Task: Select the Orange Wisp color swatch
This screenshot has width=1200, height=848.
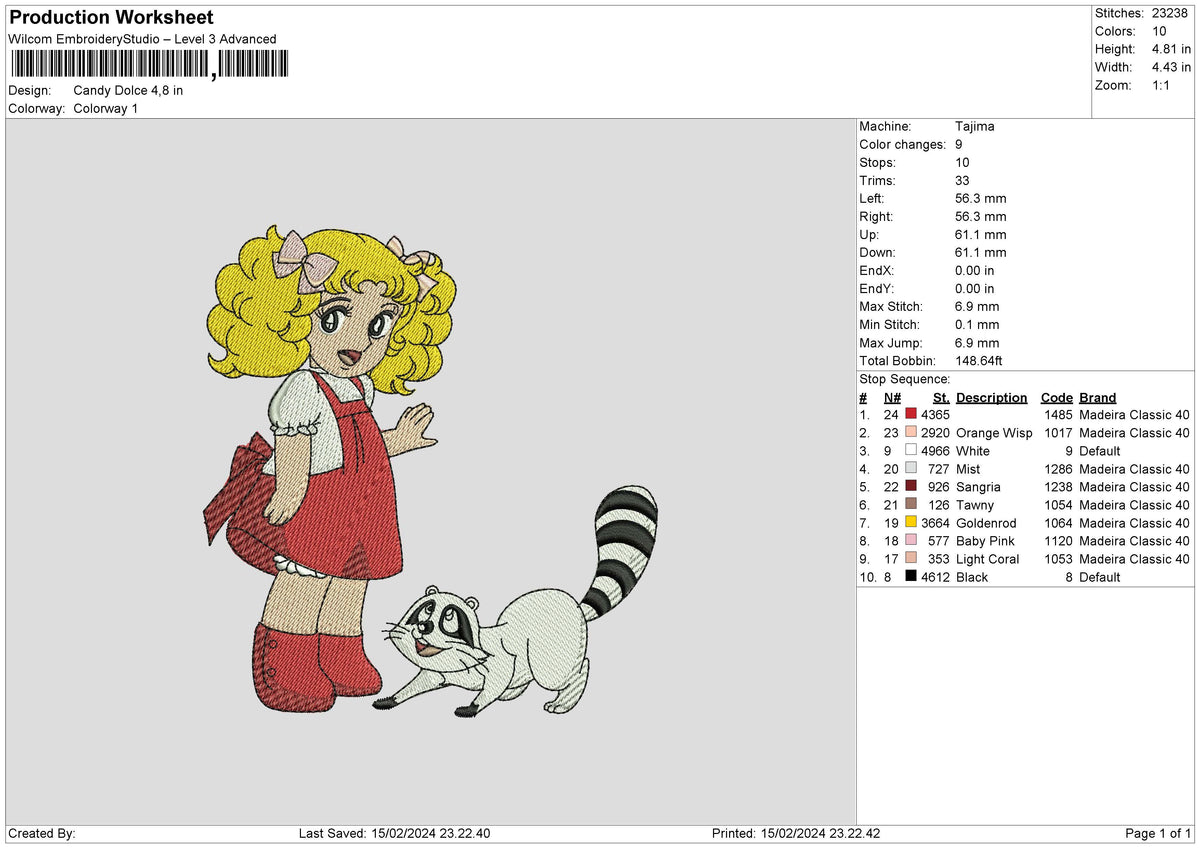Action: click(911, 432)
